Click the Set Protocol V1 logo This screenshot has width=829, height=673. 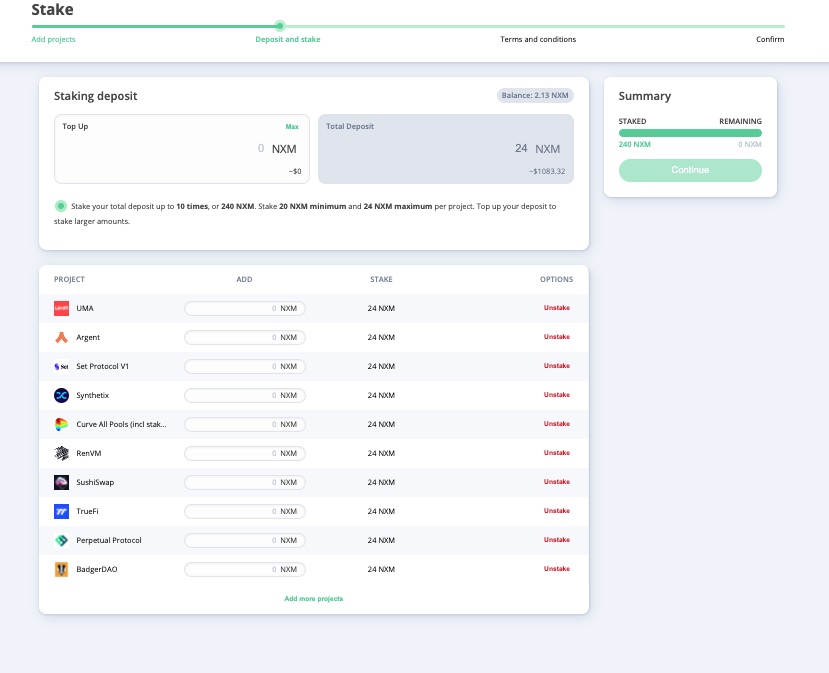point(61,366)
